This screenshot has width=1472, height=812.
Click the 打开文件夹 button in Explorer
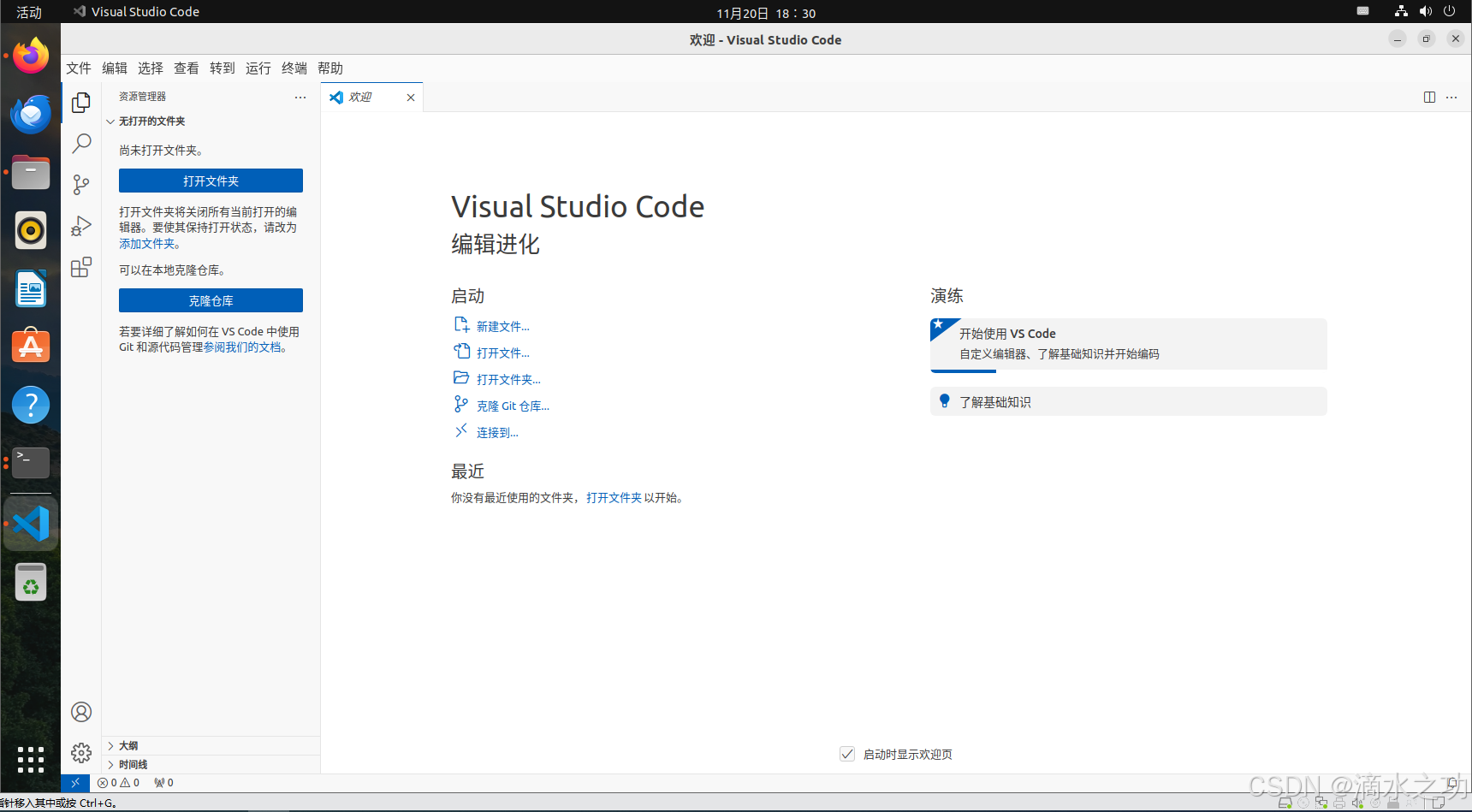coord(211,181)
